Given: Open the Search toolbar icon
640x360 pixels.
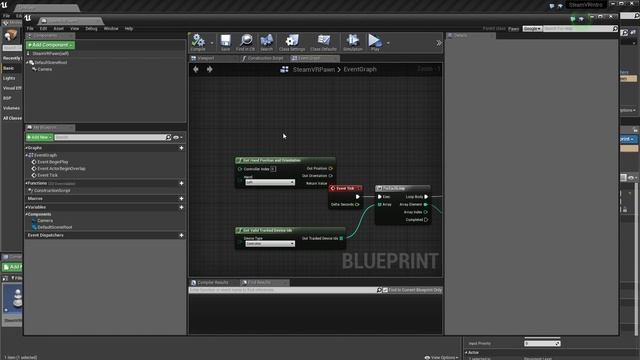Looking at the screenshot, I should coord(267,42).
